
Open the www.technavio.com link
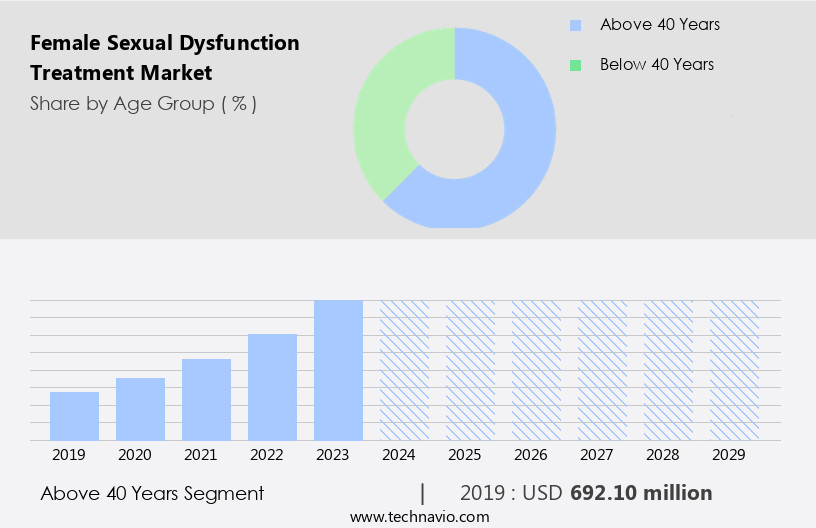[x=420, y=517]
